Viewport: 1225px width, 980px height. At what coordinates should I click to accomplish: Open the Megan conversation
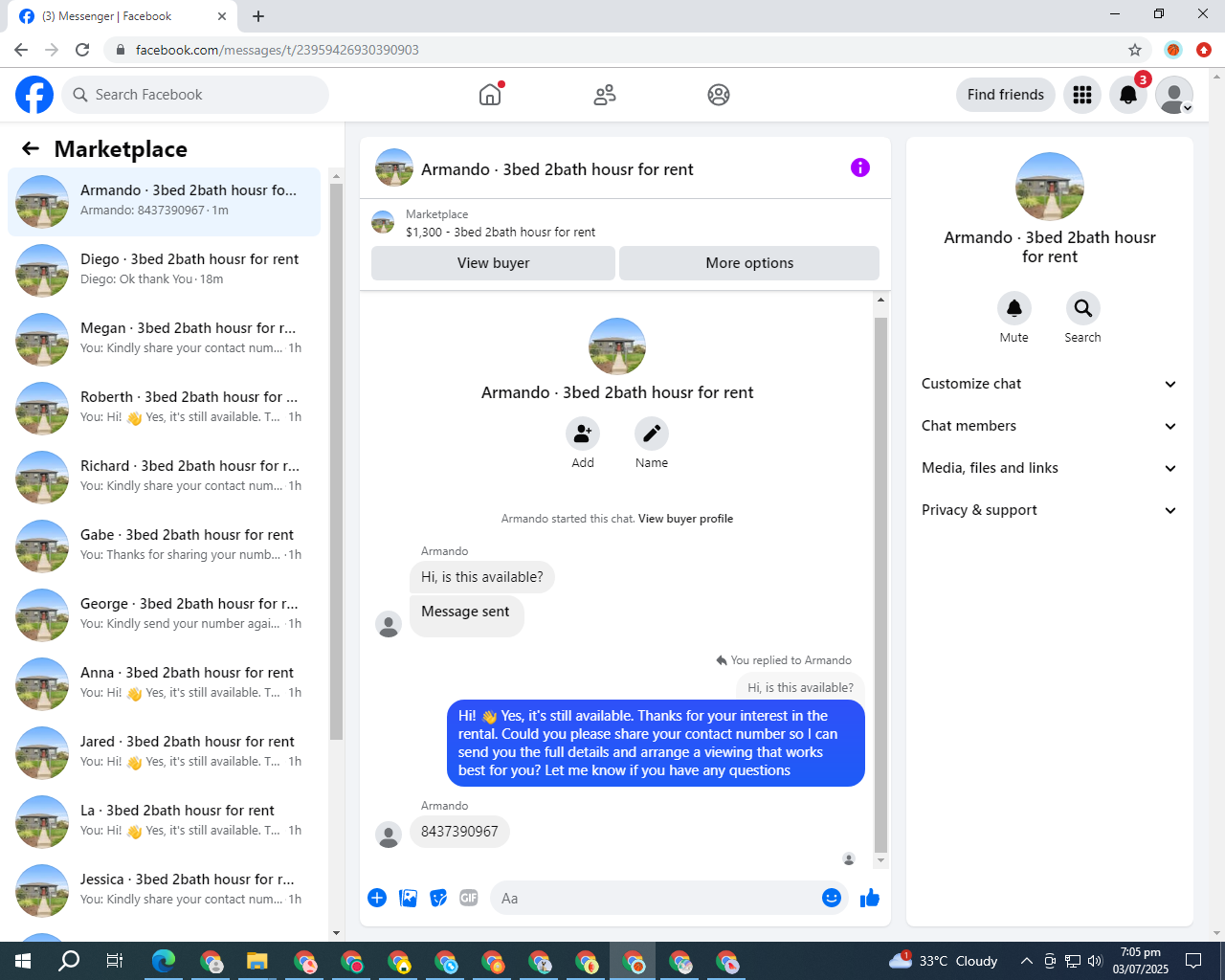coord(165,339)
